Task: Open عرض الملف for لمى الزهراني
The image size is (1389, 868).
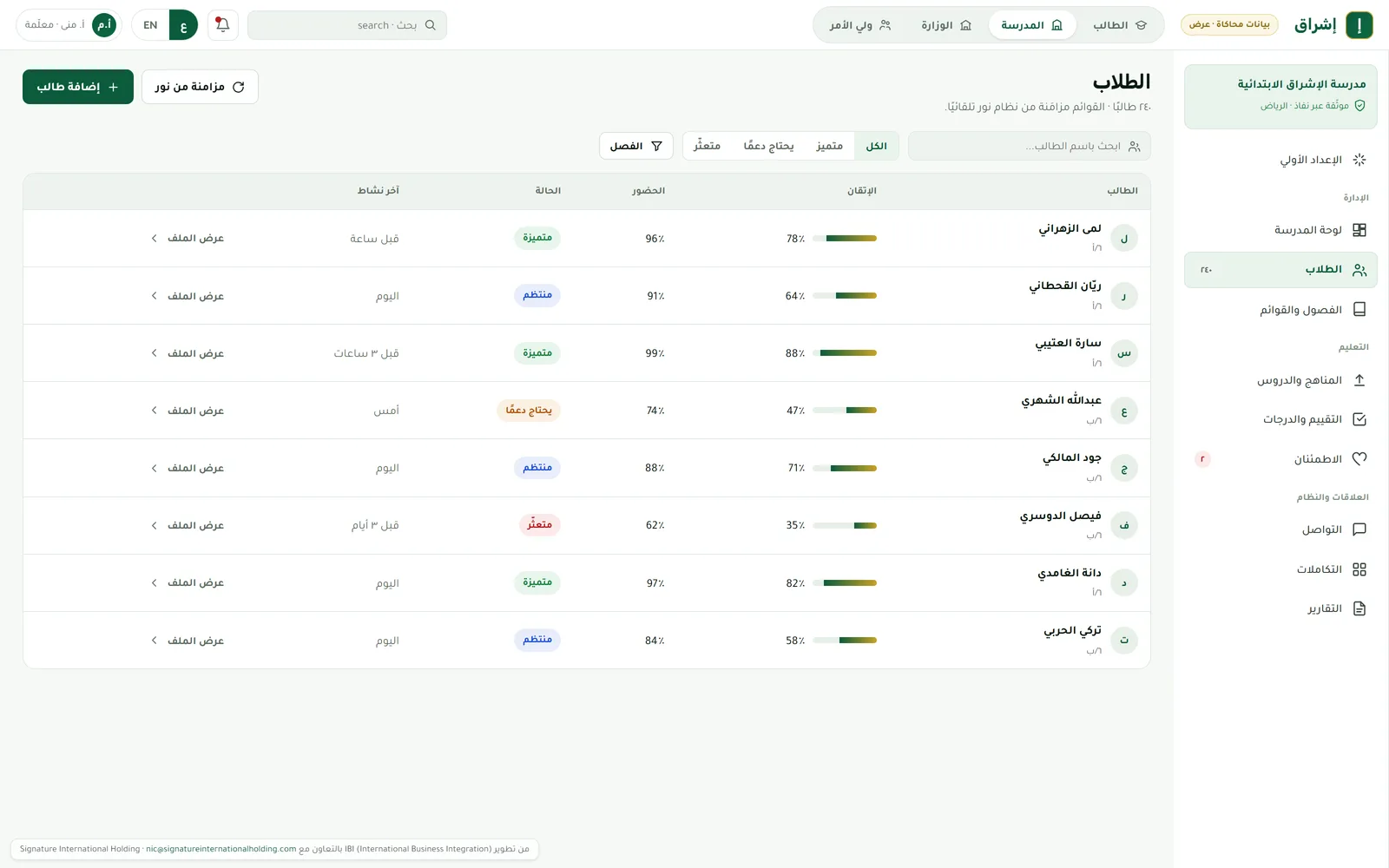Action: tap(188, 238)
